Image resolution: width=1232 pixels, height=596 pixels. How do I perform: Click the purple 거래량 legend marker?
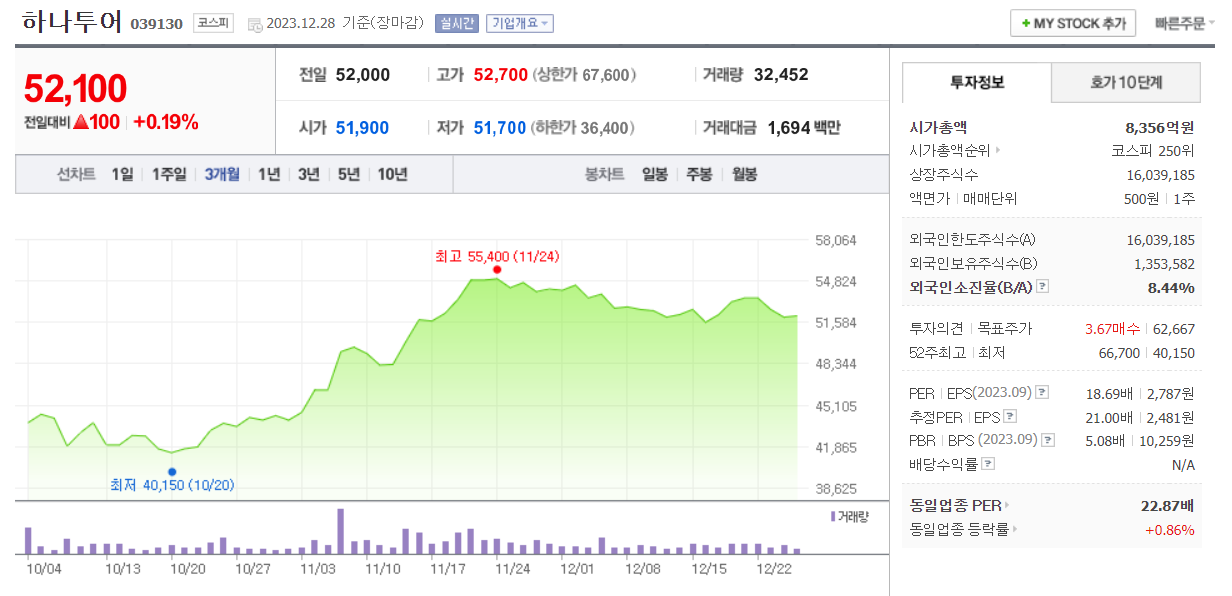[832, 516]
